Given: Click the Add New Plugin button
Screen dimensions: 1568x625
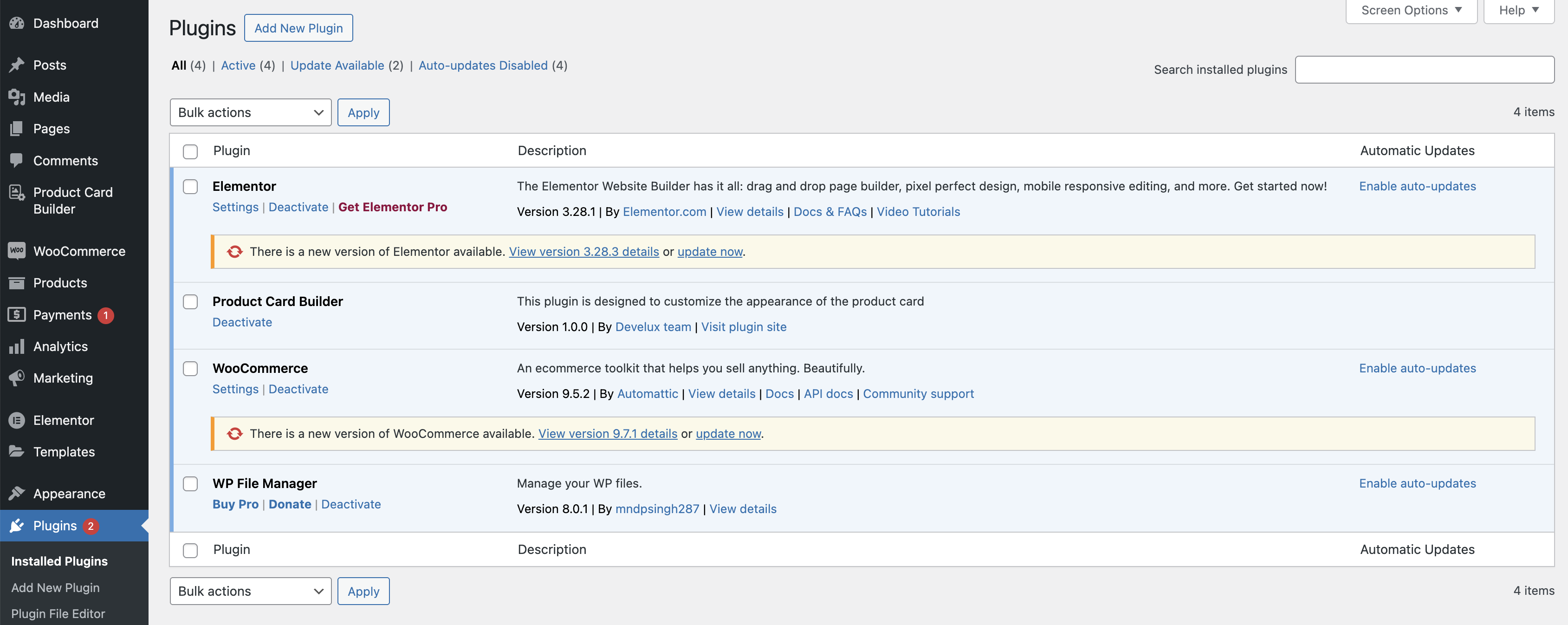Looking at the screenshot, I should point(298,28).
